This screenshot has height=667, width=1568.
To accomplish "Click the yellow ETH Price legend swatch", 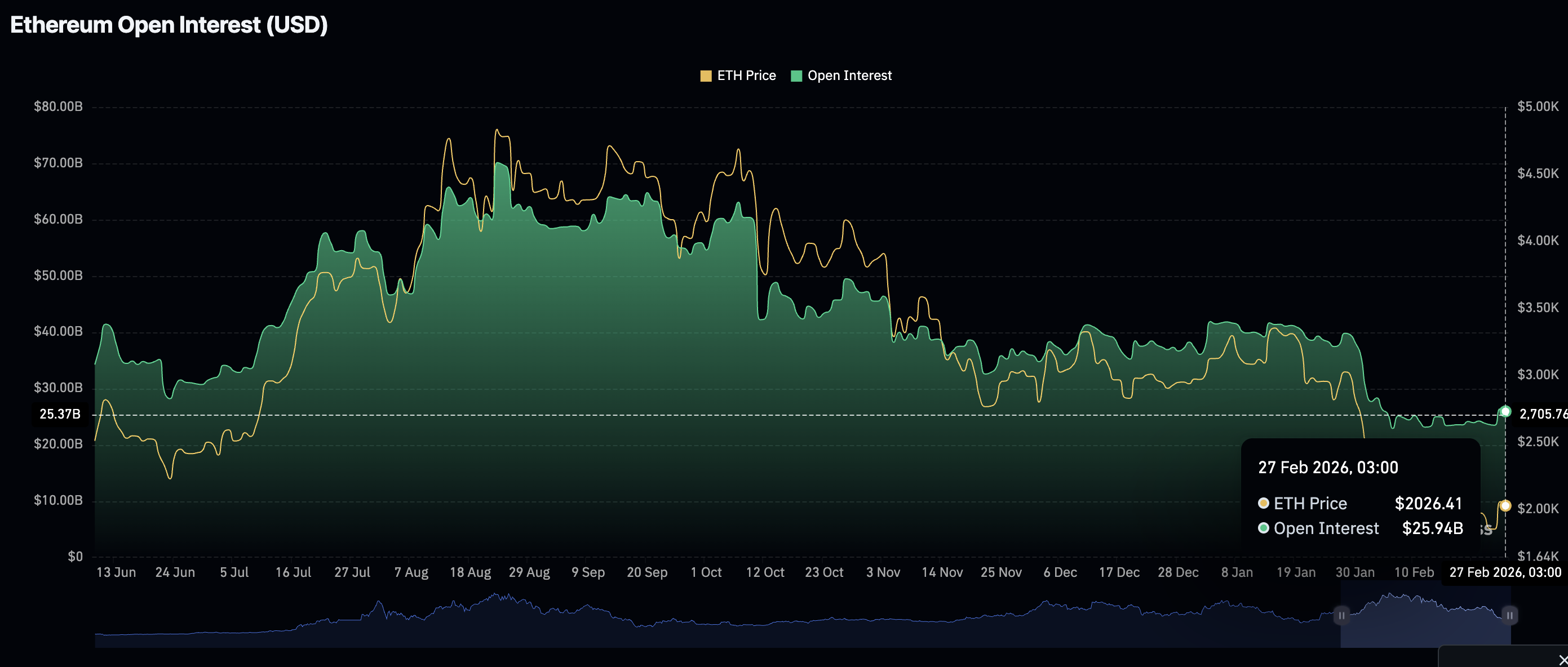I will click(x=706, y=76).
